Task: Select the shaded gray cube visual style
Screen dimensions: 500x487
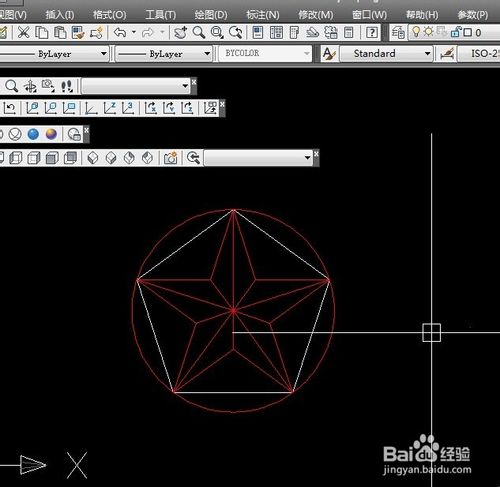Action: (52, 158)
